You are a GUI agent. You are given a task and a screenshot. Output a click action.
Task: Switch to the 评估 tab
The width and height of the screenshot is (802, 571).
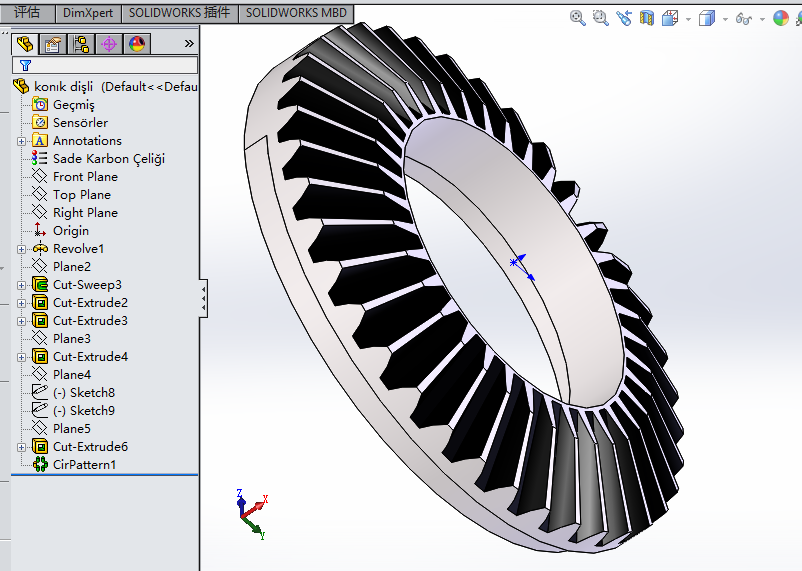pos(27,13)
